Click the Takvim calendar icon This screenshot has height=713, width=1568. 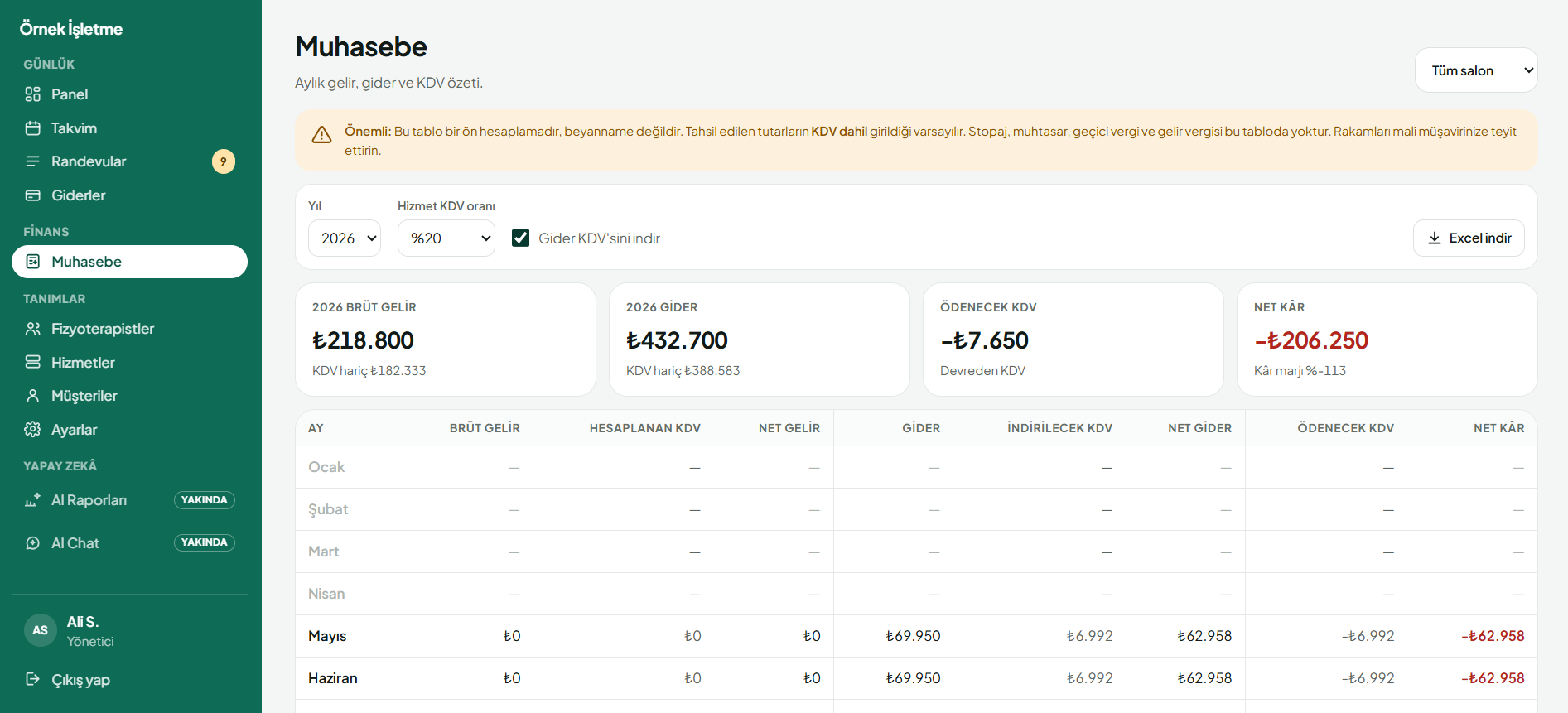point(33,128)
